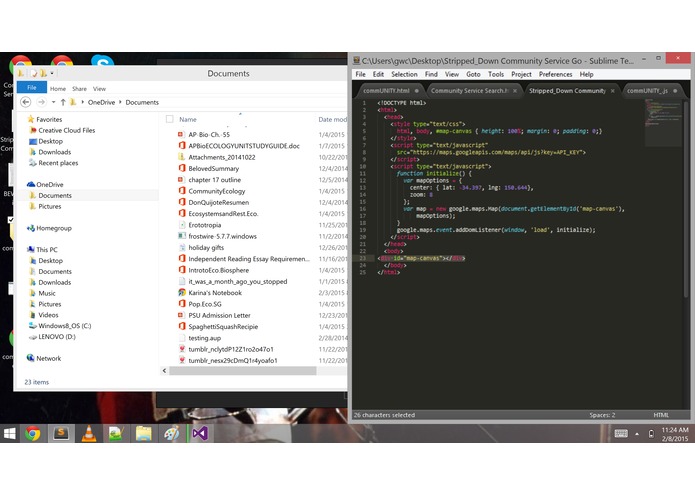Select Videos under This PC
This screenshot has height=494, width=695.
(x=48, y=315)
